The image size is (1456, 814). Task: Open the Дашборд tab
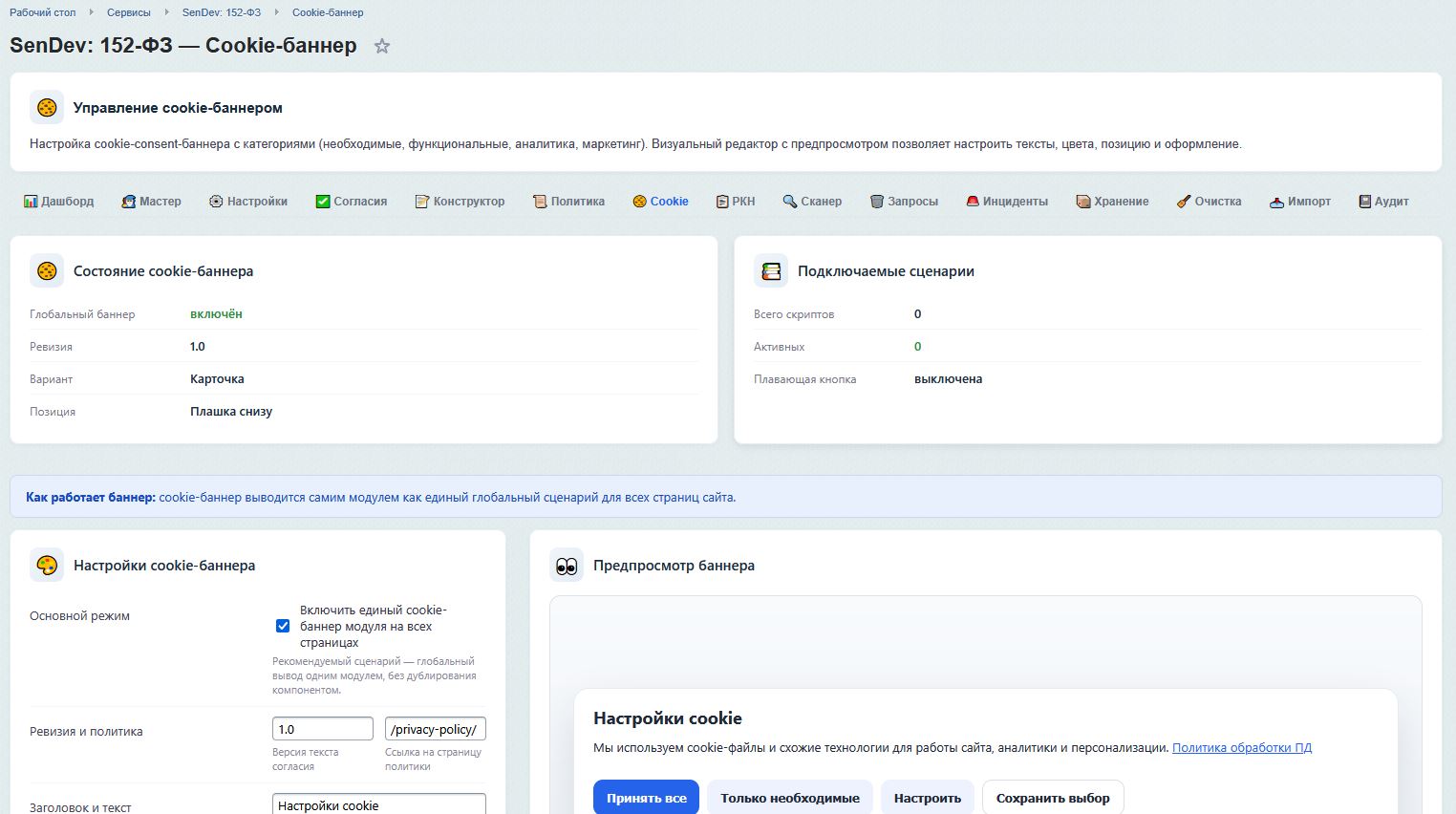click(58, 202)
